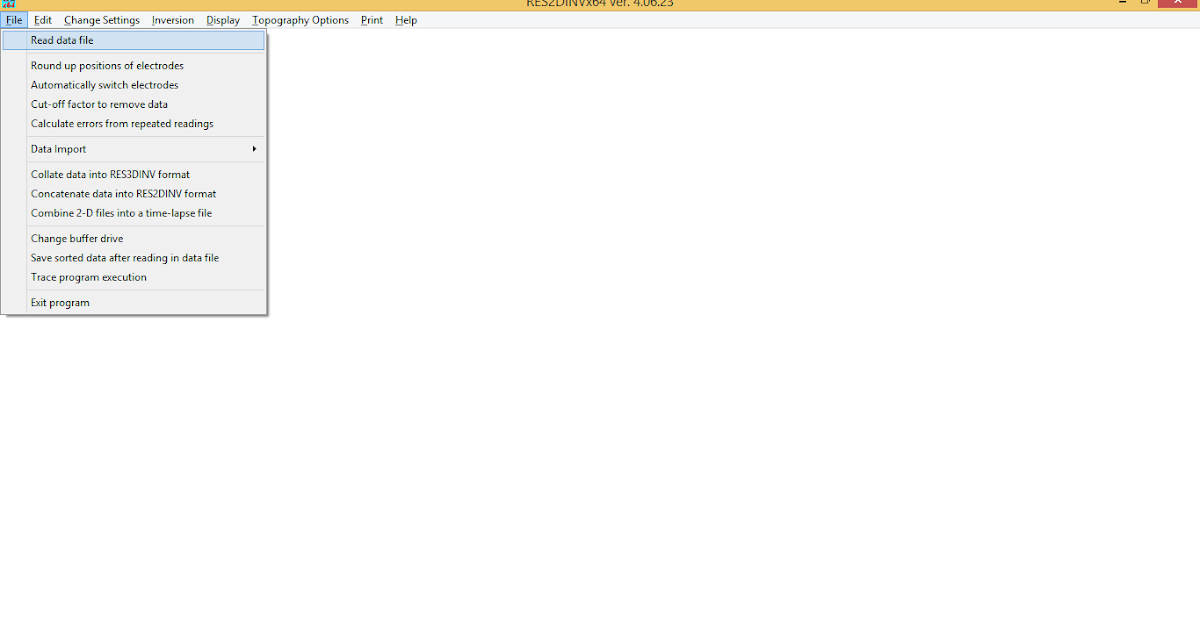Click the RES2DINV application icon in title bar
Image resolution: width=1200 pixels, height=630 pixels.
(9, 3)
